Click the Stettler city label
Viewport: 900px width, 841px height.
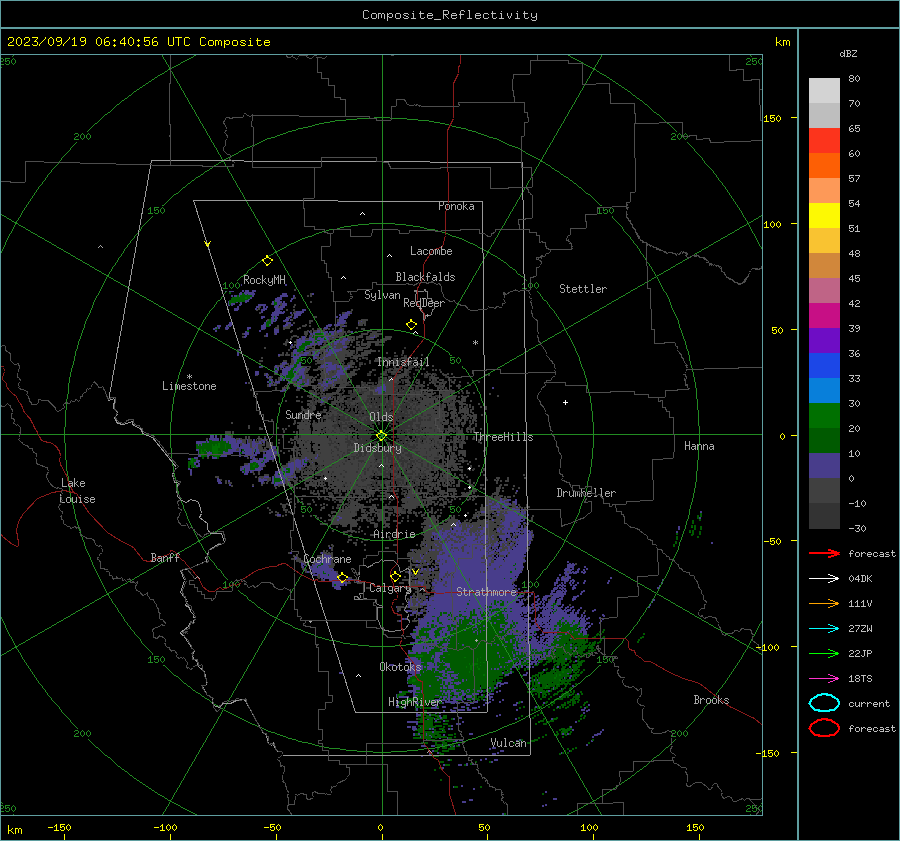(583, 289)
